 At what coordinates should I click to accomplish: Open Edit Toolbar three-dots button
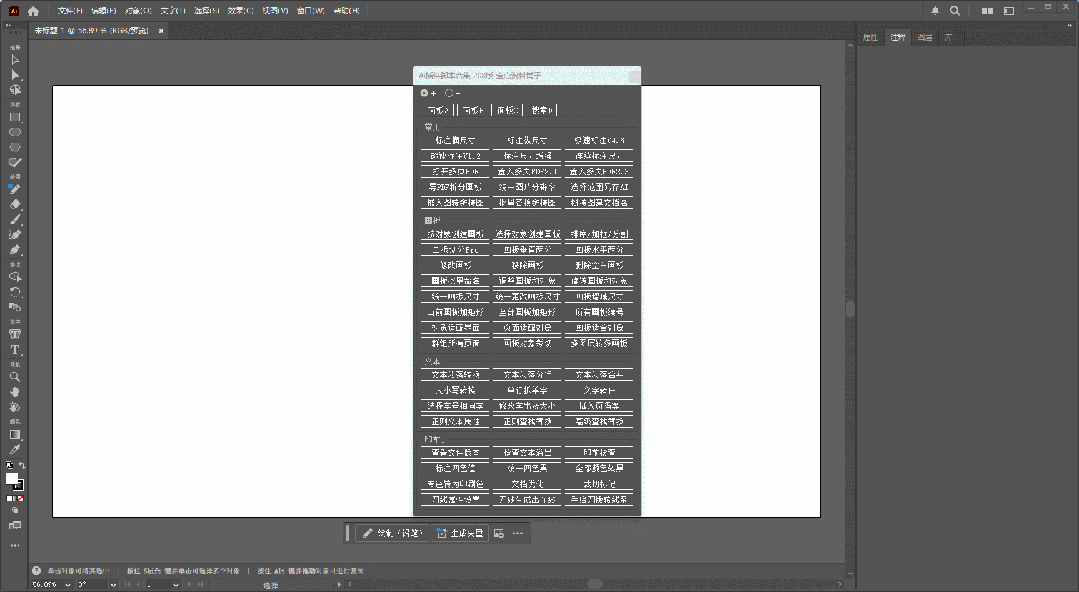pyautogui.click(x=14, y=545)
